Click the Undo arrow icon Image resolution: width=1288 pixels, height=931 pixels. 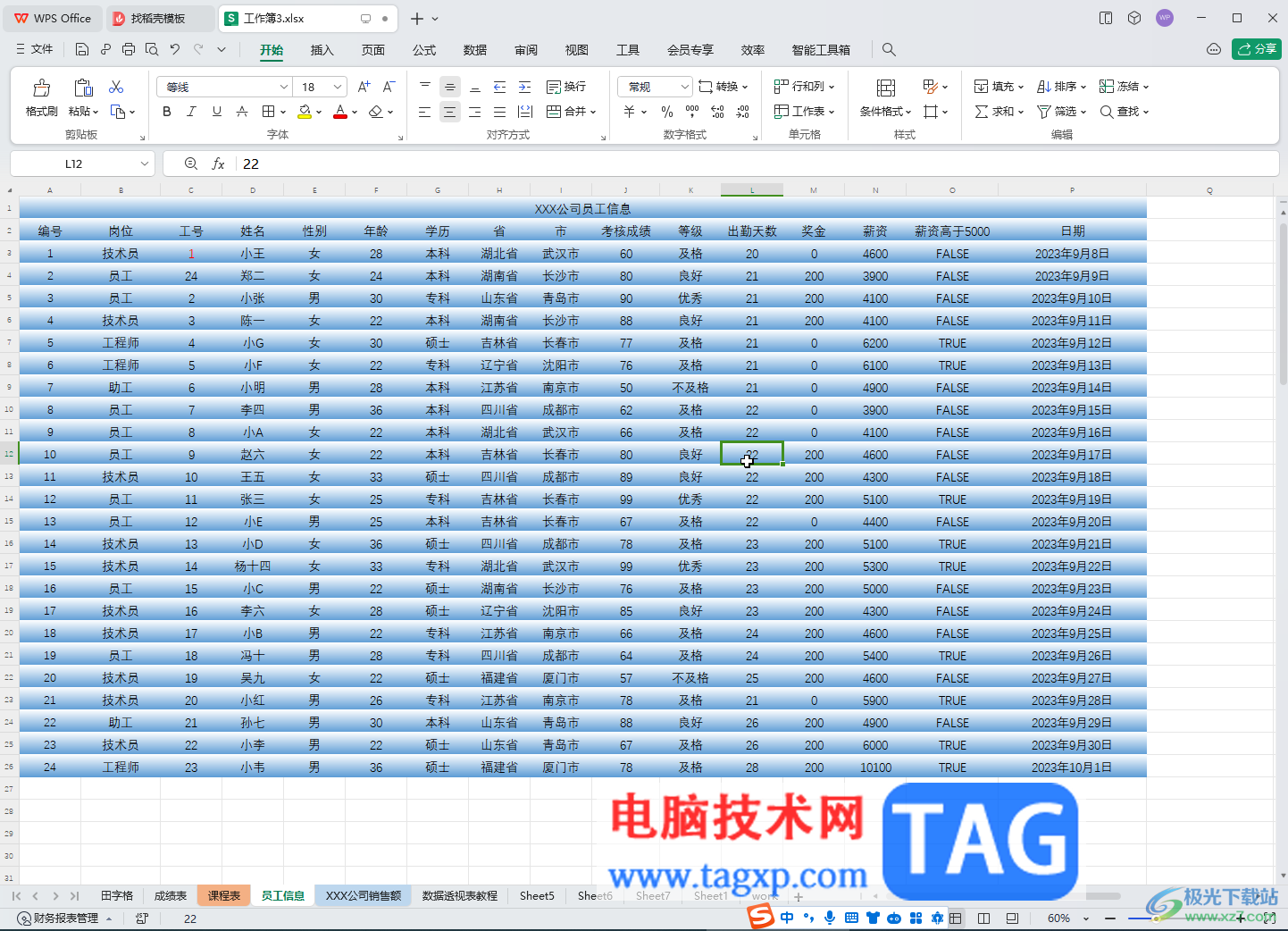[x=175, y=50]
